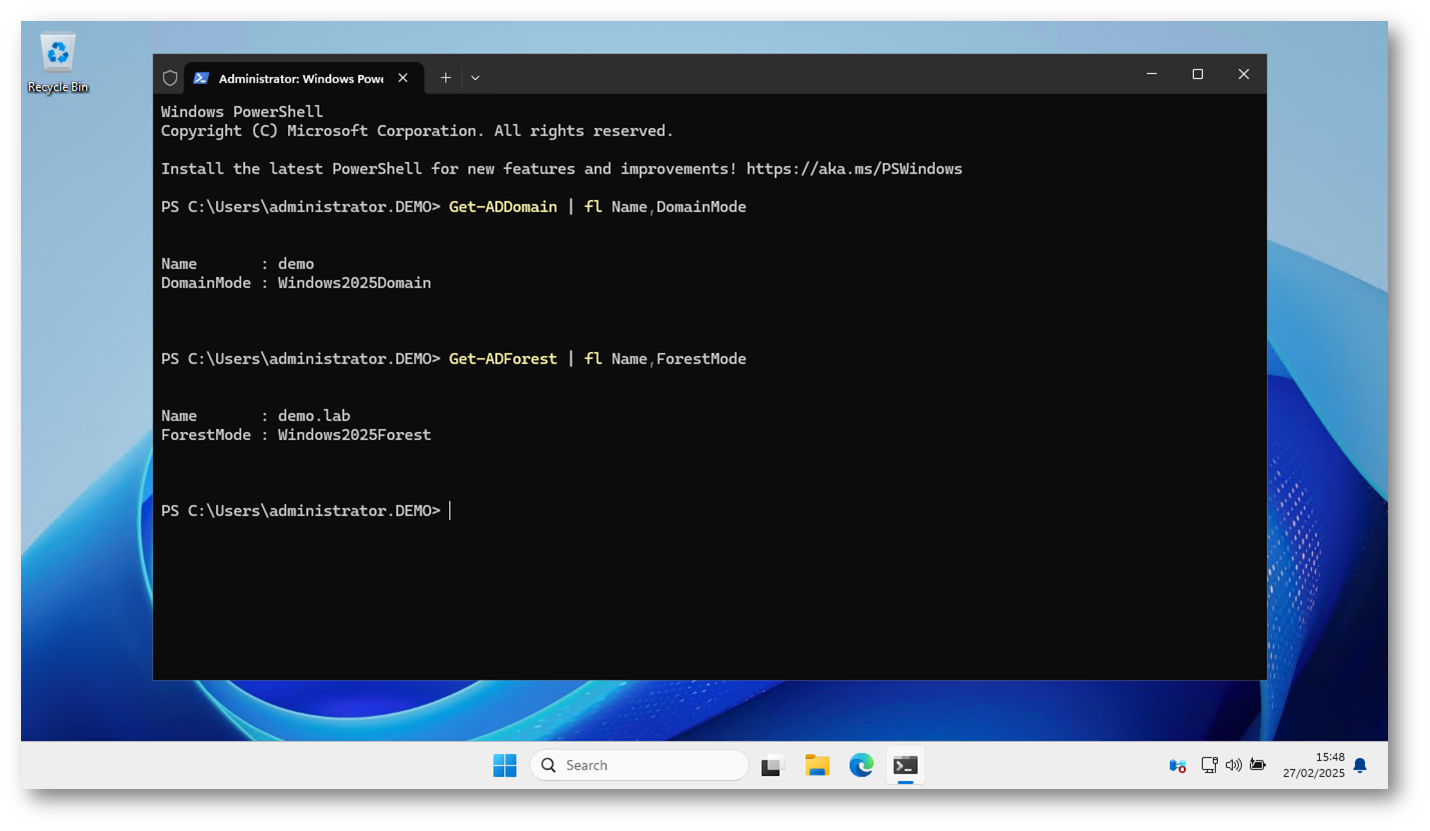The height and width of the screenshot is (831, 1430).
Task: Click the active PowerShell prompt line
Action: click(x=306, y=511)
